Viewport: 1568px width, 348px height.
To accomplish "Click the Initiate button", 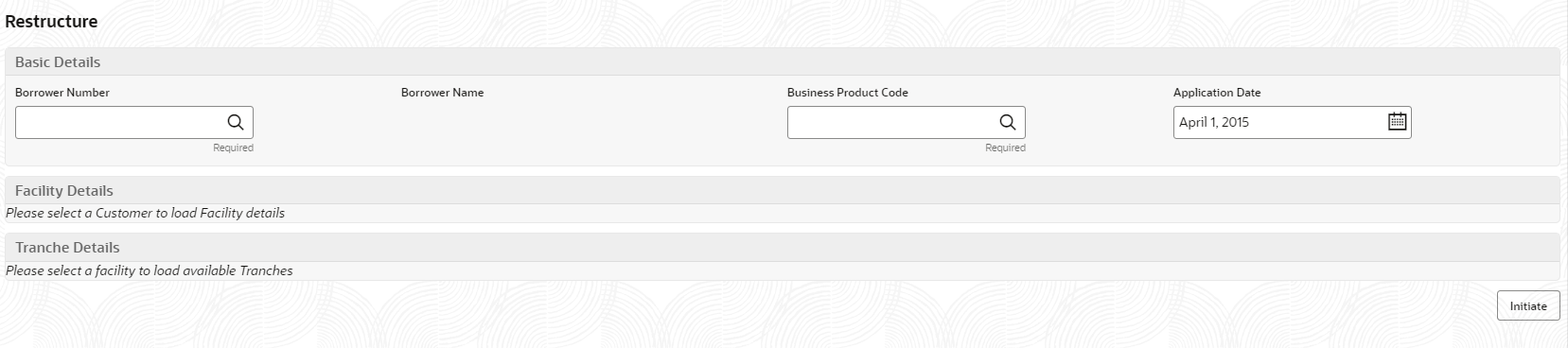I will point(1528,305).
